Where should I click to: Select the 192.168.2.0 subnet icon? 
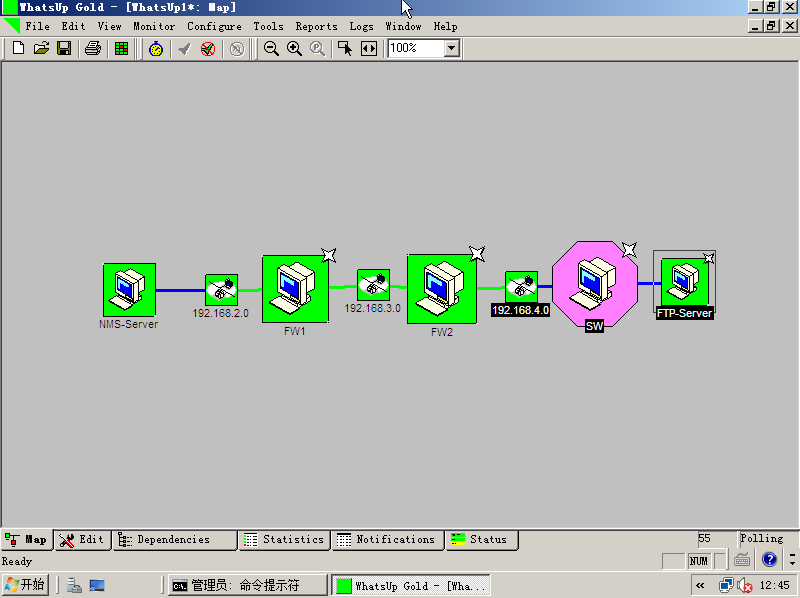[x=221, y=290]
